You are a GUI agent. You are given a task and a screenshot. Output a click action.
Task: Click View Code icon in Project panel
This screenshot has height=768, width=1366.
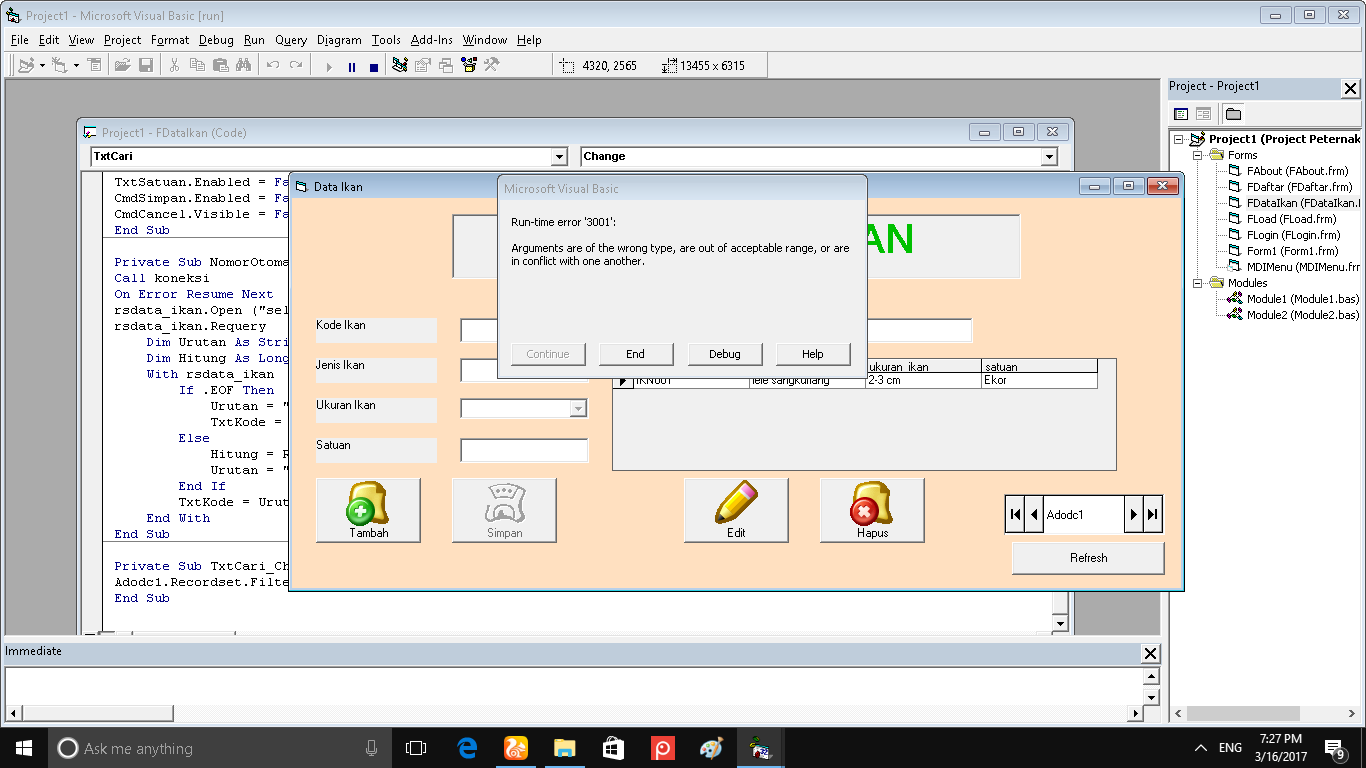1181,114
